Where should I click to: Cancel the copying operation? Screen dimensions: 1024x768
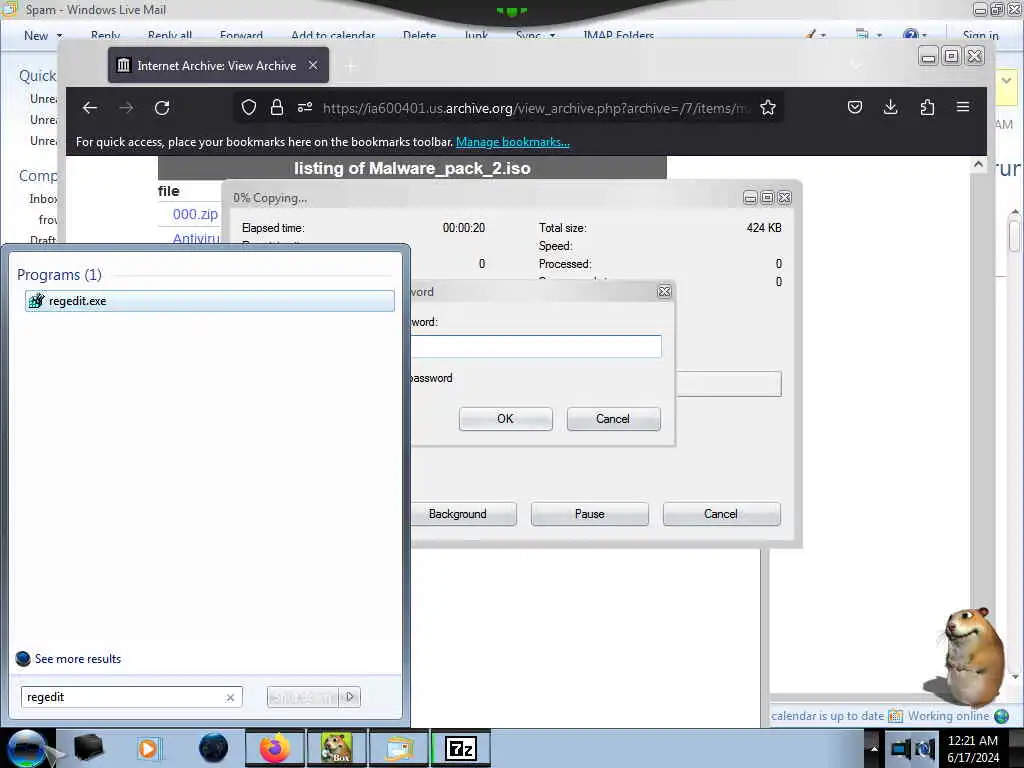721,514
